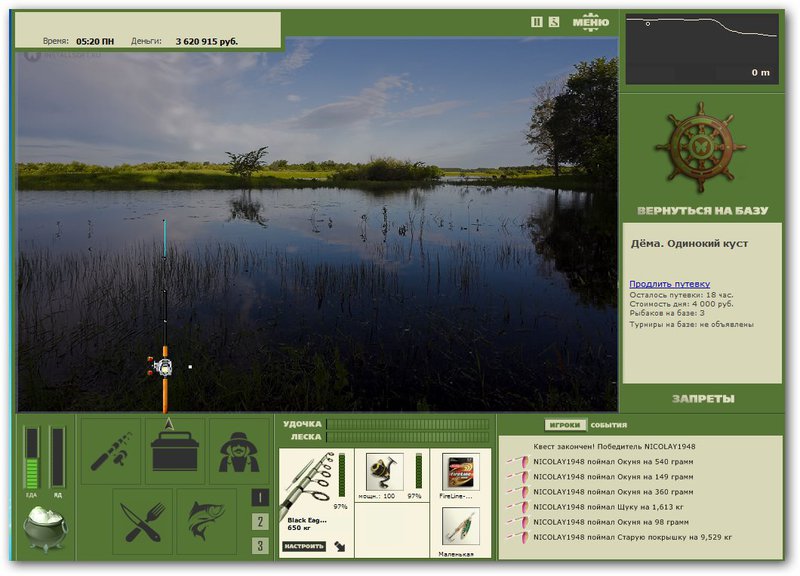This screenshot has width=800, height=576.
Task: Select the FireLine fishing line thumbnail
Action: pyautogui.click(x=460, y=471)
